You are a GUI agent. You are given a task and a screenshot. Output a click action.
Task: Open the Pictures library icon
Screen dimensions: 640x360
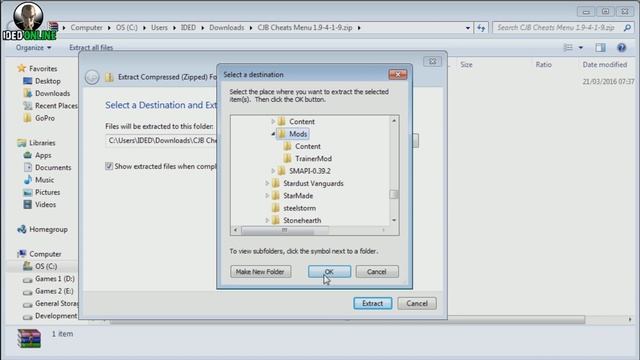click(28, 192)
